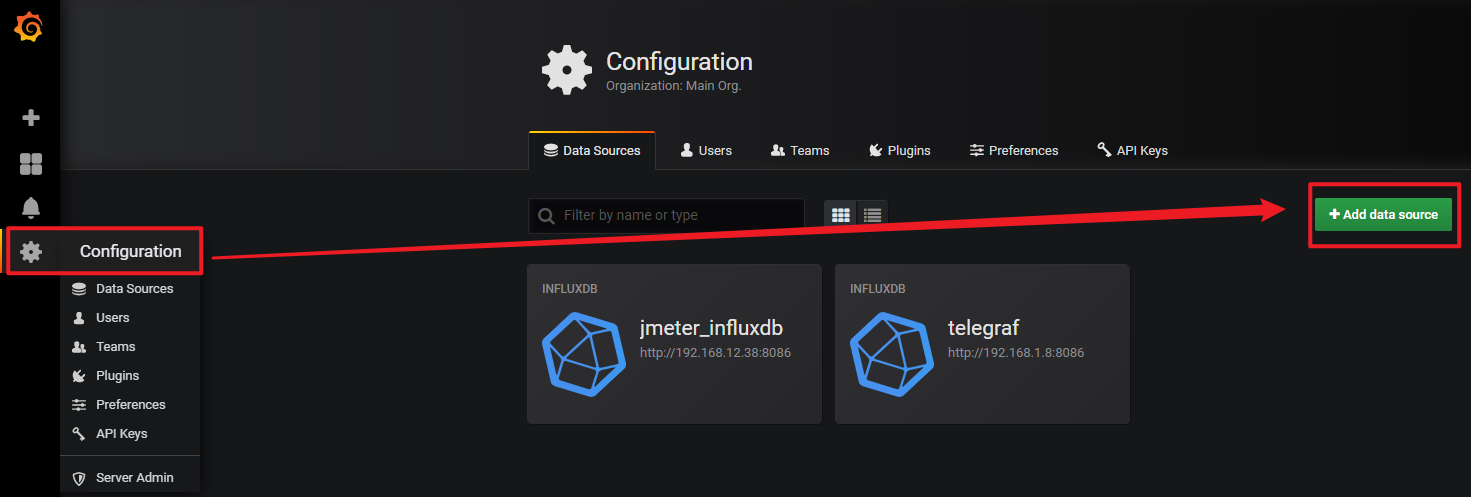Open Server Admin from the flyout menu
The image size is (1471, 497).
coord(135,478)
